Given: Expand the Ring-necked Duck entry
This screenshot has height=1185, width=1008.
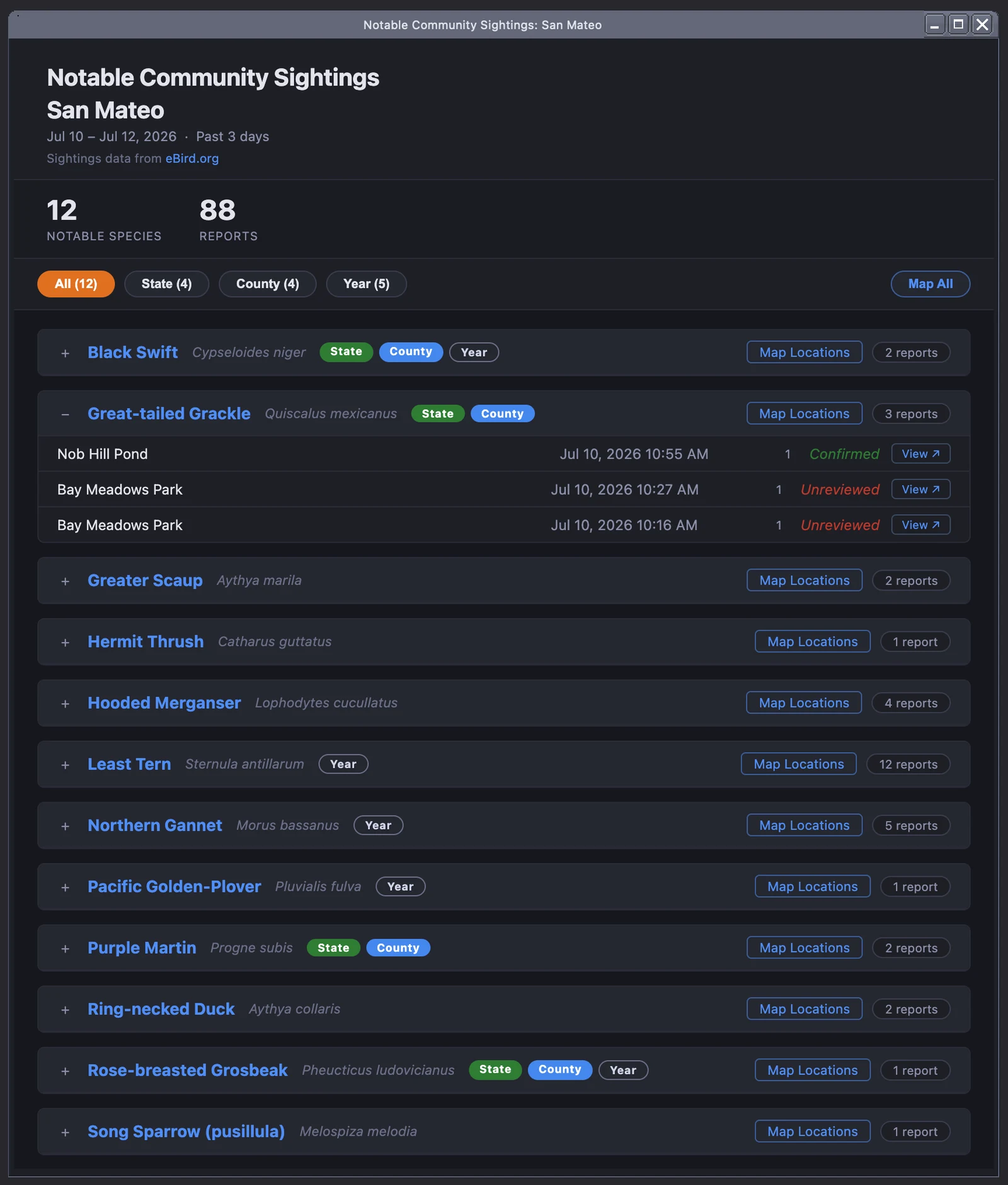Looking at the screenshot, I should pos(65,1010).
